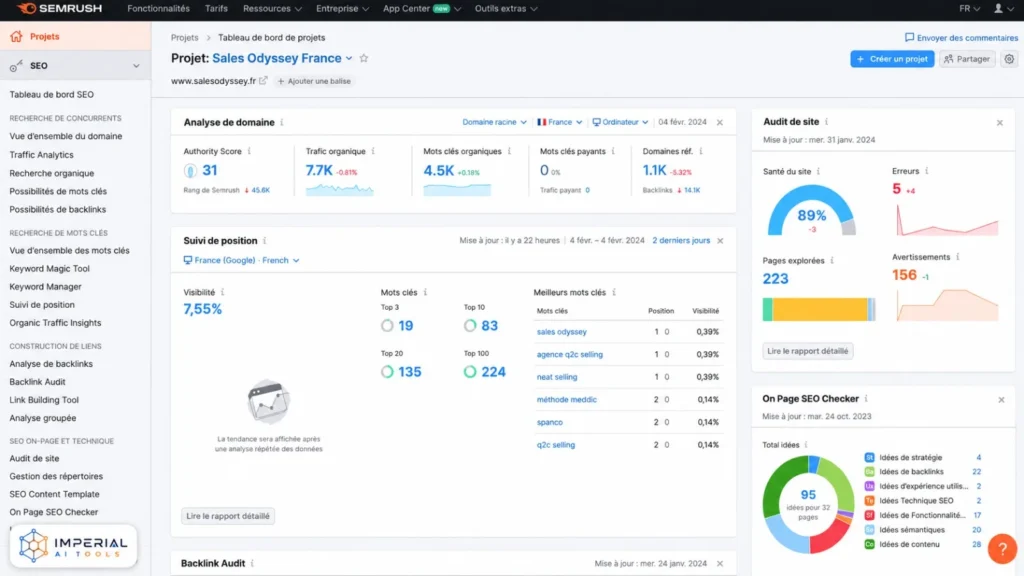The width and height of the screenshot is (1024, 576).
Task: Click info icon next to Backlink Audit
Action: pos(252,563)
